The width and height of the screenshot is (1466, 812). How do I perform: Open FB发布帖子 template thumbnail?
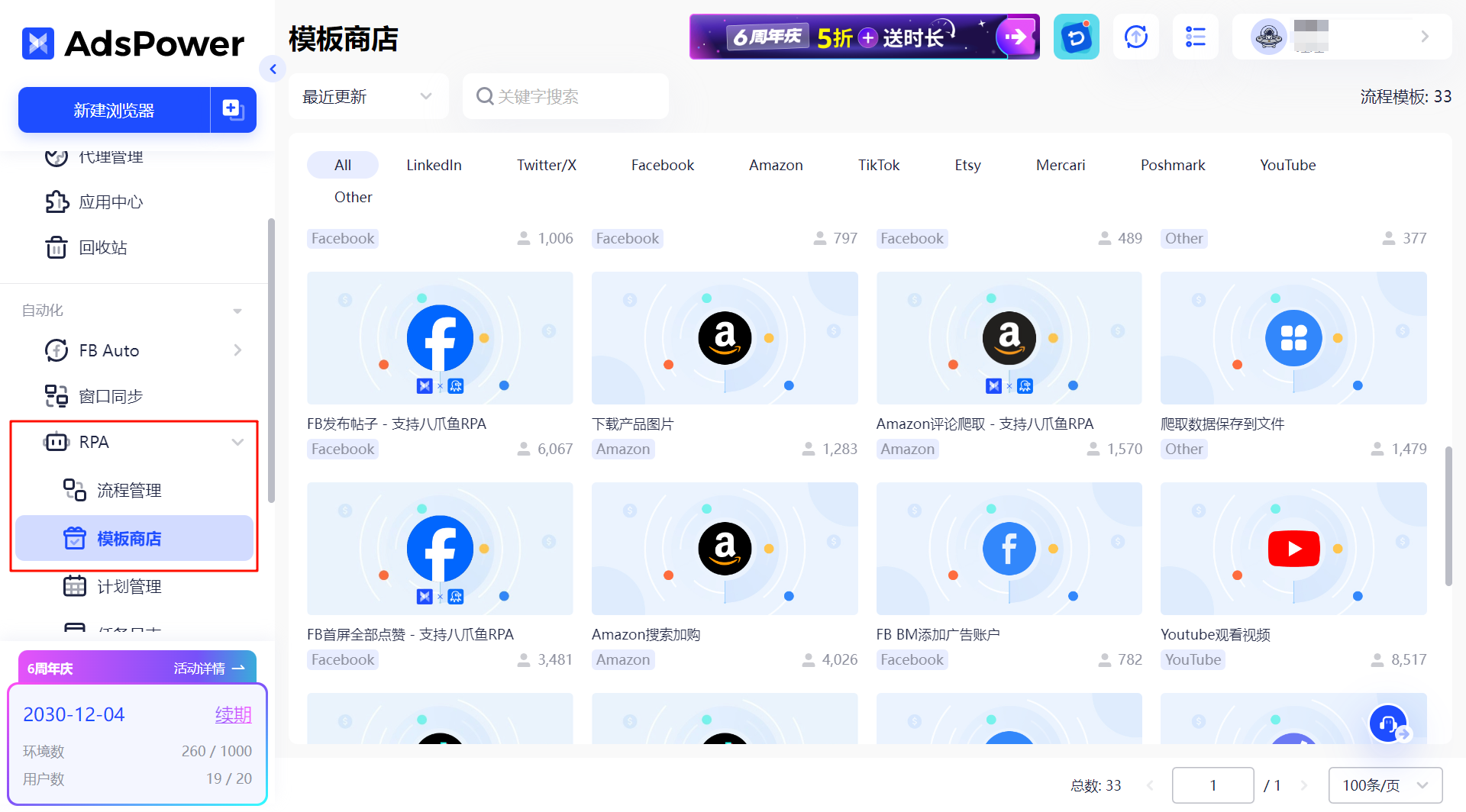coord(440,338)
